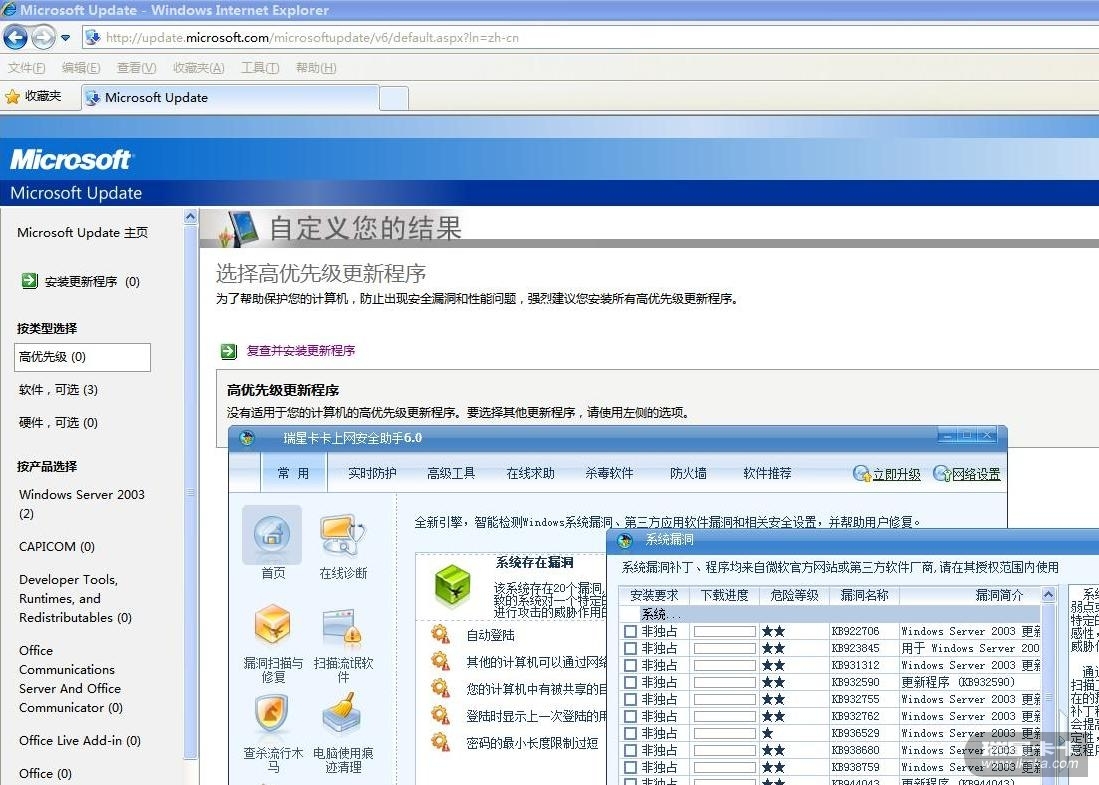Check the box for KB936529

[630, 733]
